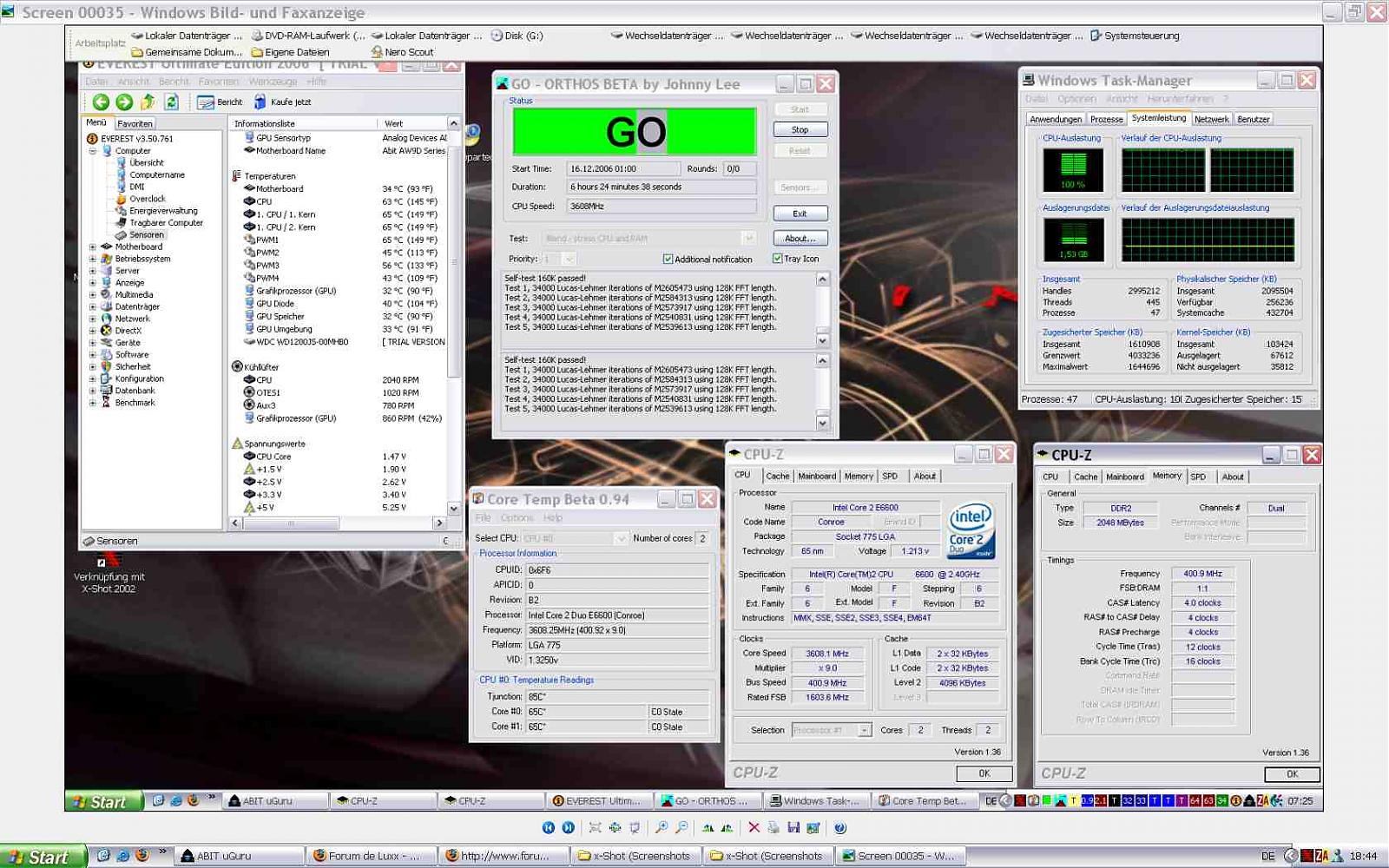Click EVEREST horizontal scrollbar
Viewport: 1389px width, 868px height.
pyautogui.click(x=337, y=523)
